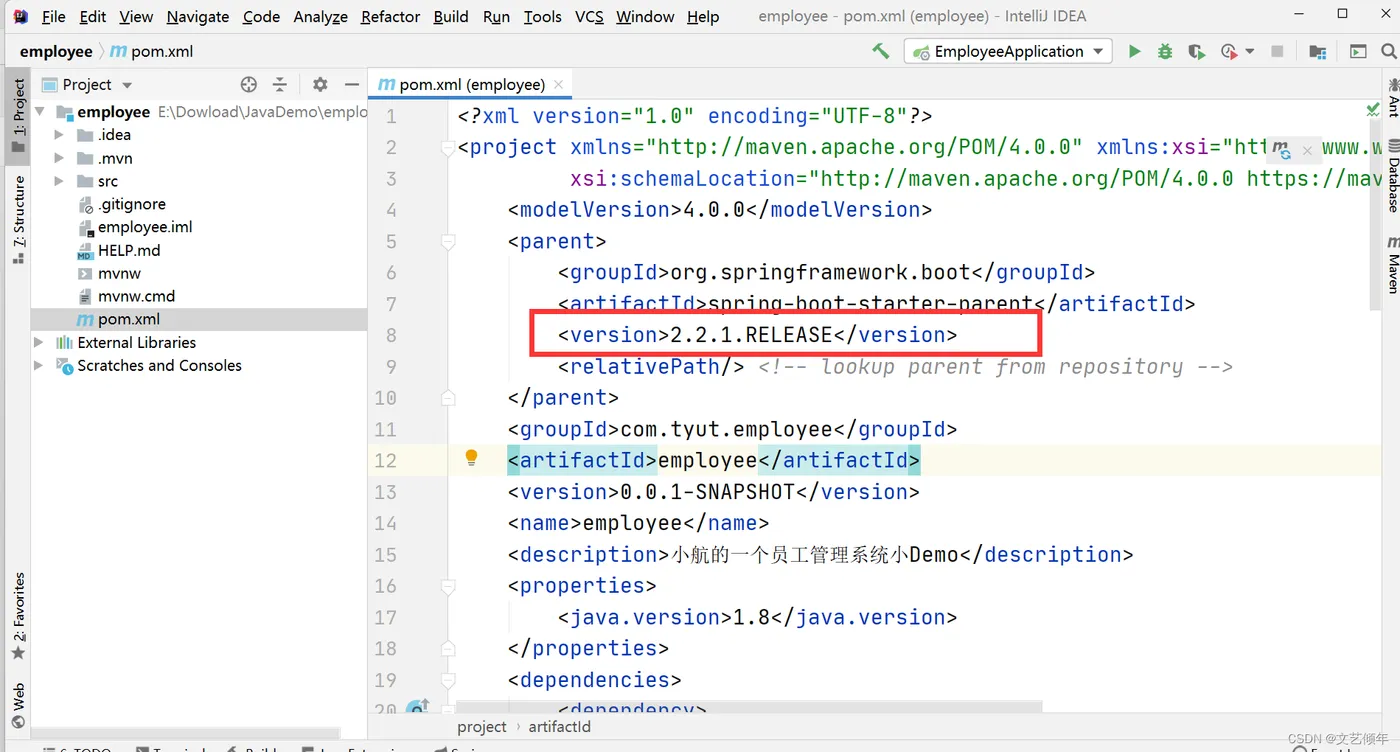Open the Edit menu
1400x752 pixels.
click(x=93, y=16)
